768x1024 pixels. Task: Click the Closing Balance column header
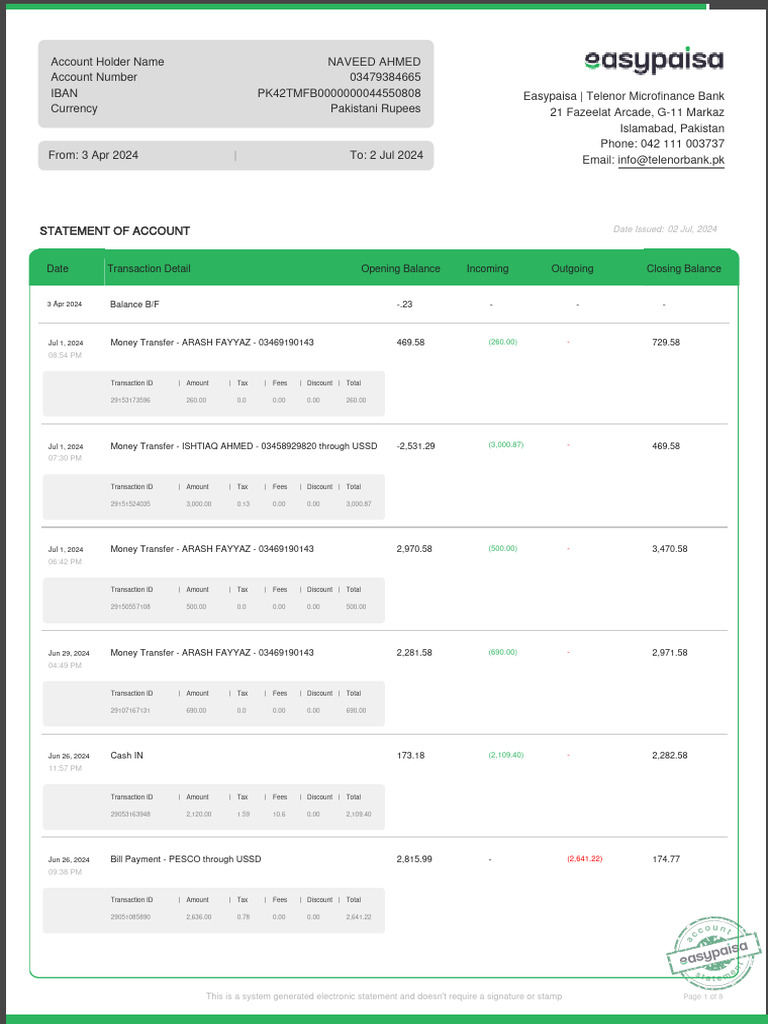click(683, 268)
